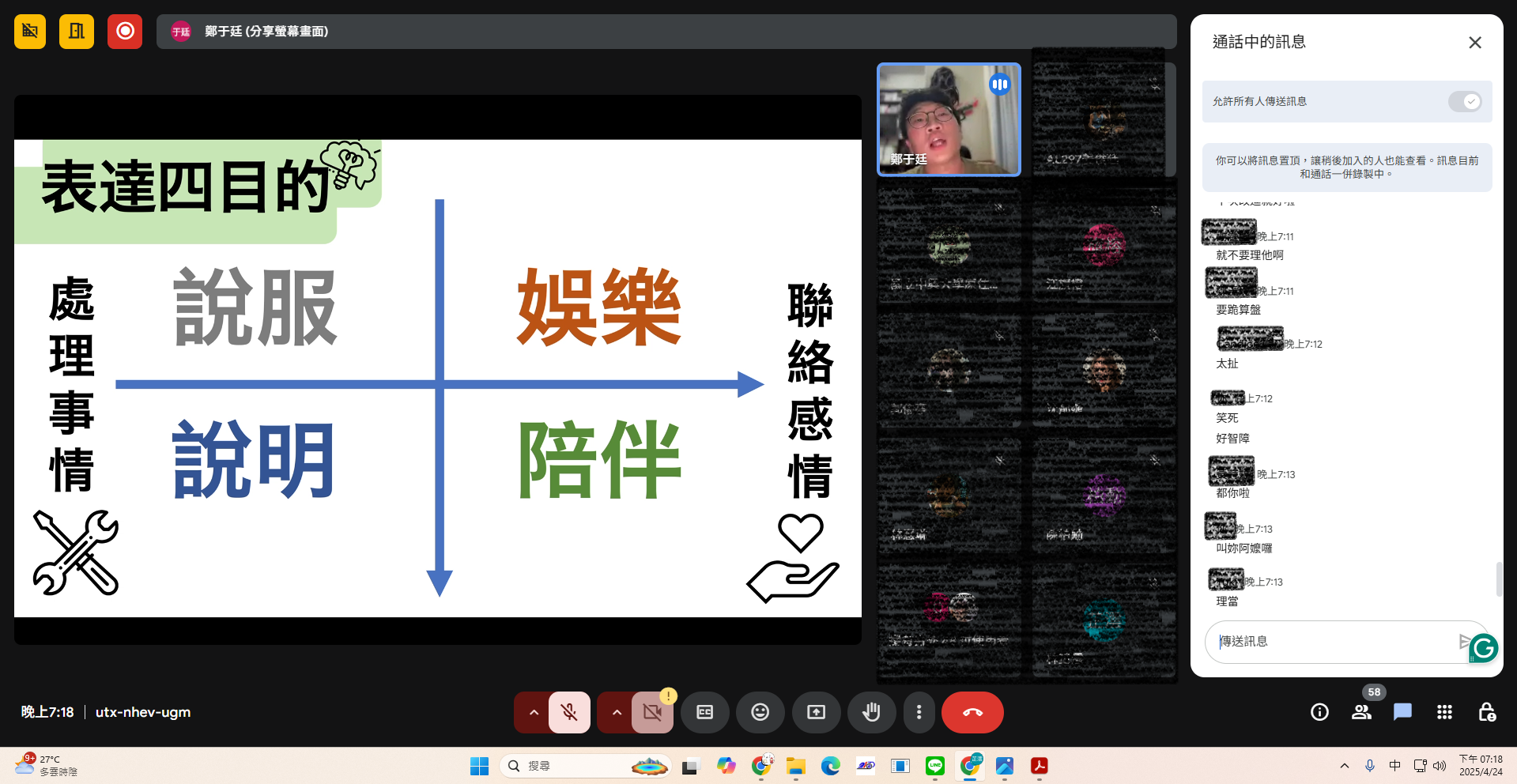Open host controls via the lock icon

pyautogui.click(x=1488, y=712)
